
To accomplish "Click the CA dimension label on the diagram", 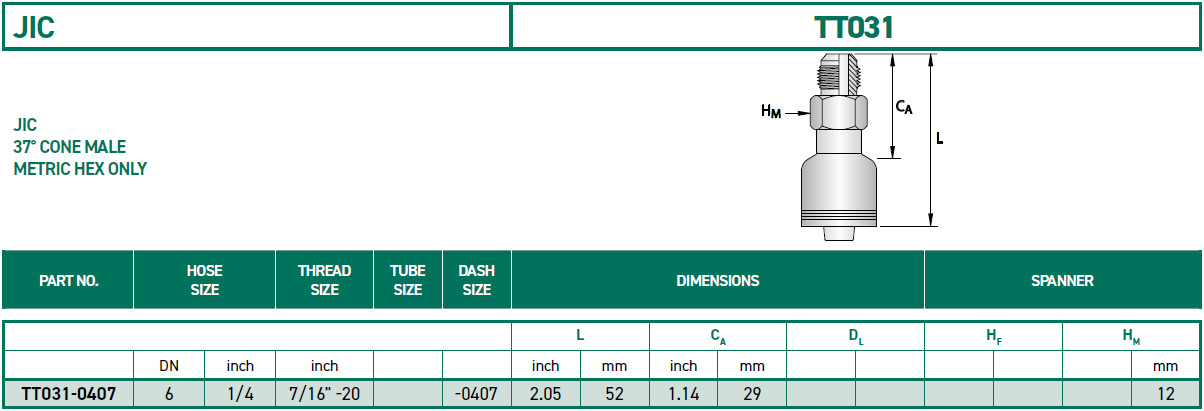I will (904, 106).
